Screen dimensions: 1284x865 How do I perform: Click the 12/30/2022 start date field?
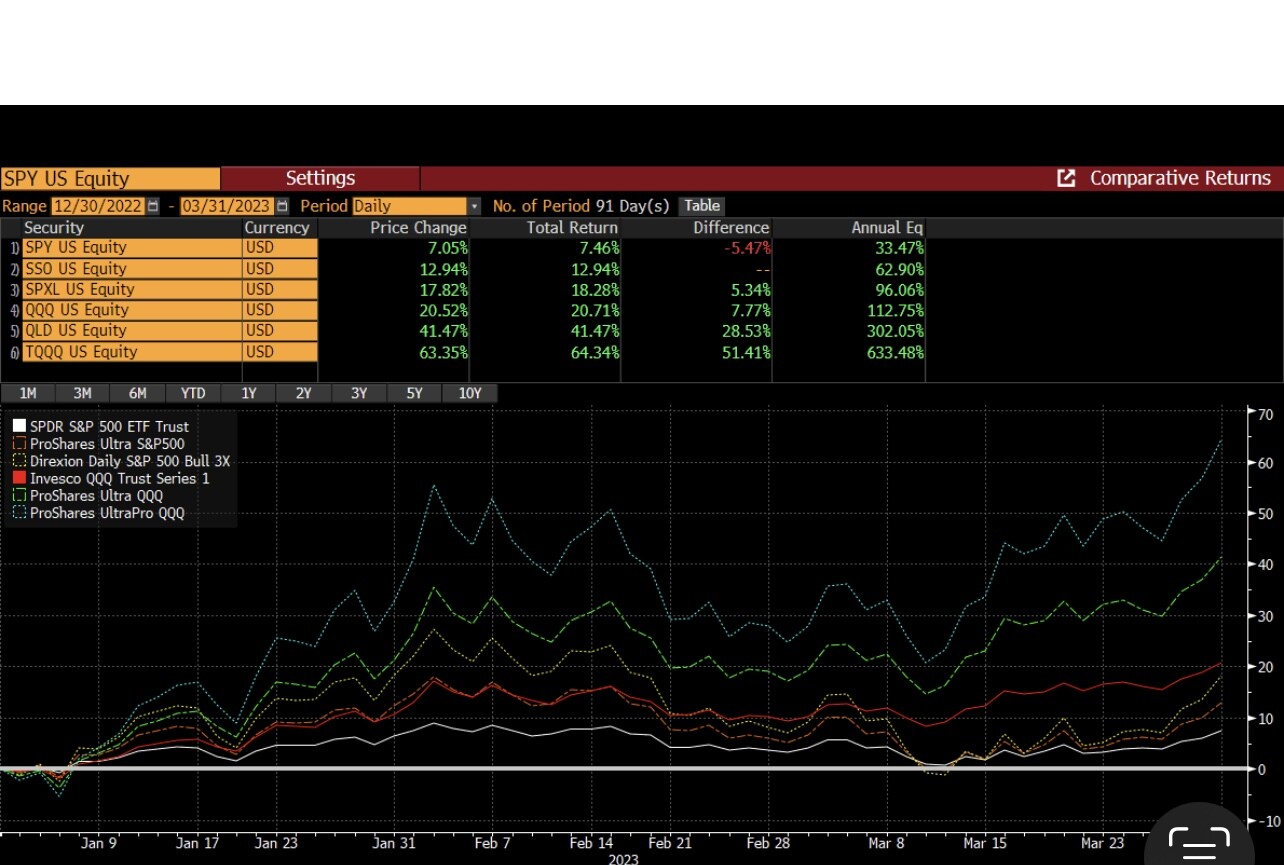tap(98, 206)
